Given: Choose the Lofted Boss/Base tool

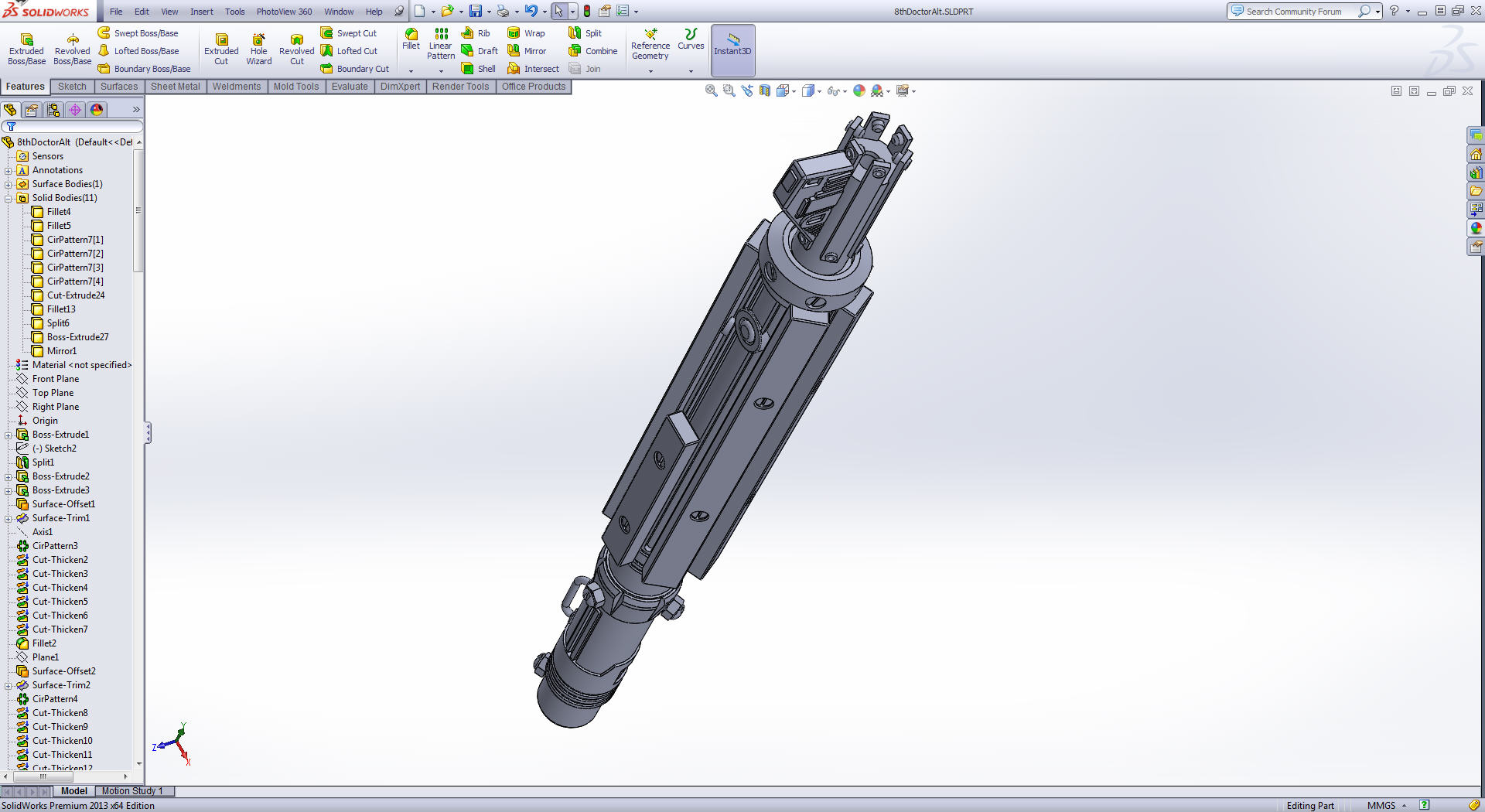Looking at the screenshot, I should pyautogui.click(x=138, y=51).
